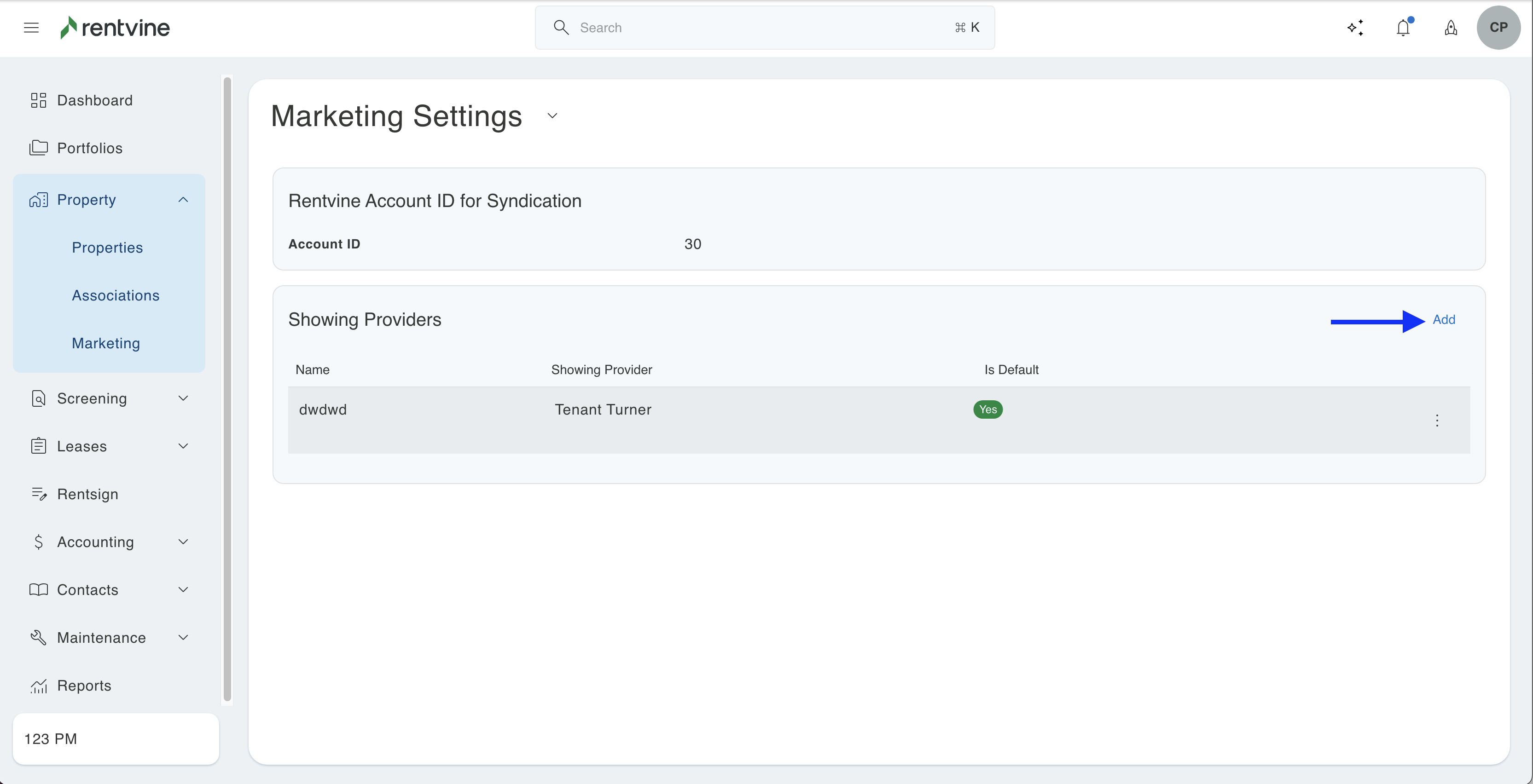Click the rocket launch icon
This screenshot has width=1533, height=784.
coord(1450,27)
